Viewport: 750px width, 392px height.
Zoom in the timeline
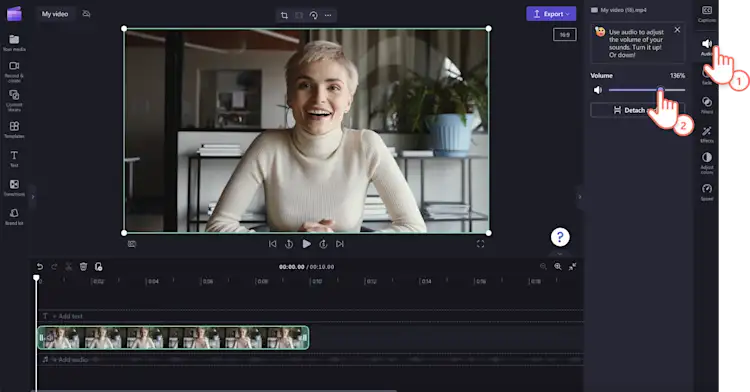pos(558,267)
